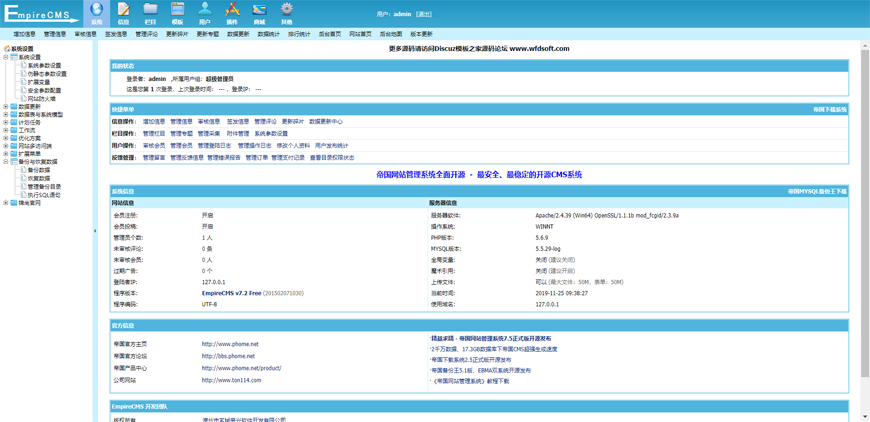
Task: Expand the 网站多访问端 tree folder
Action: pyautogui.click(x=6, y=146)
